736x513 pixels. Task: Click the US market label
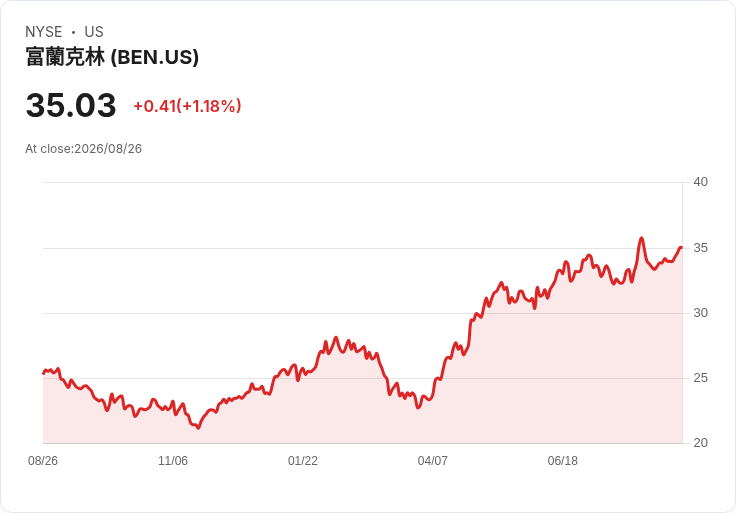click(94, 32)
